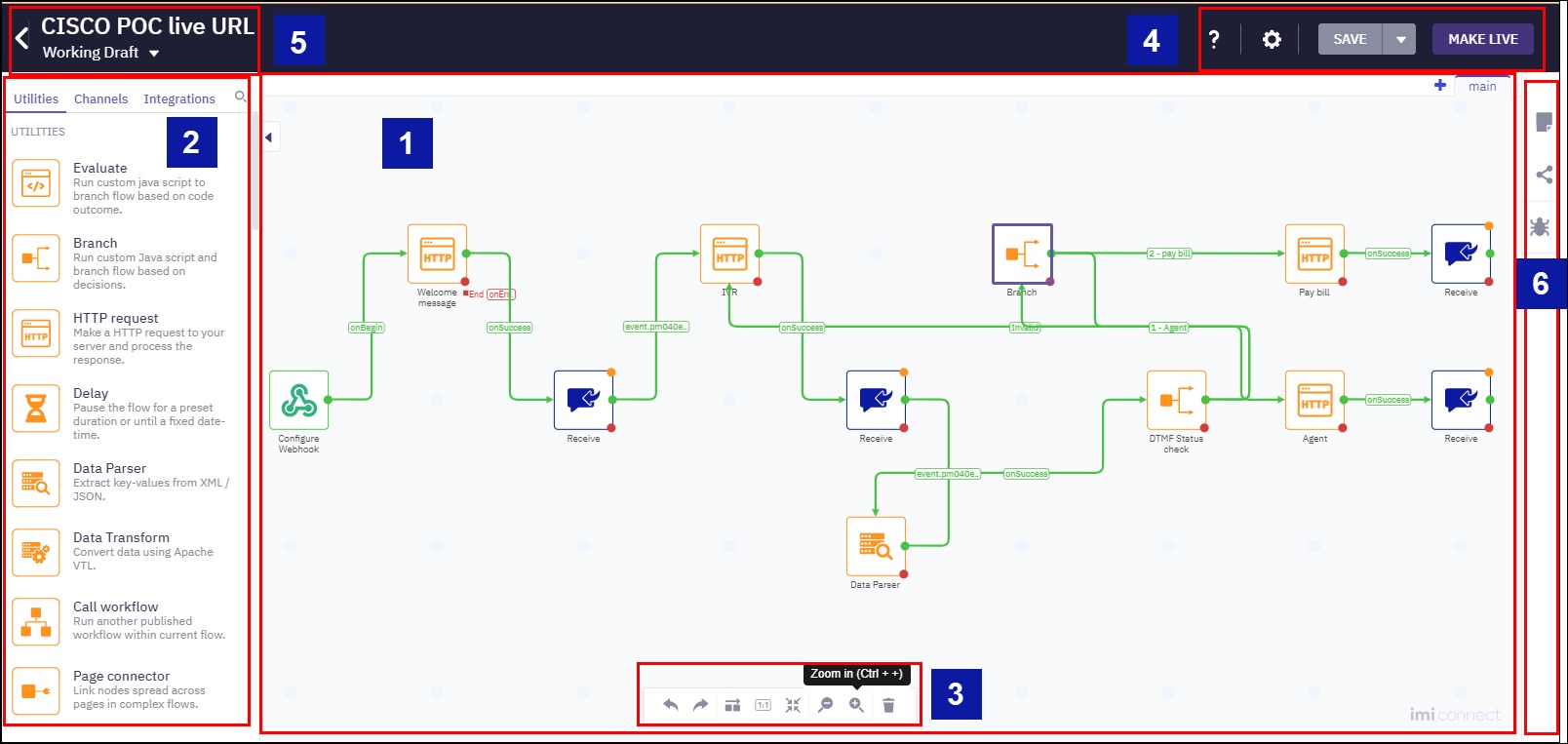
Task: Auto-arrange the flow nodes
Action: [732, 705]
